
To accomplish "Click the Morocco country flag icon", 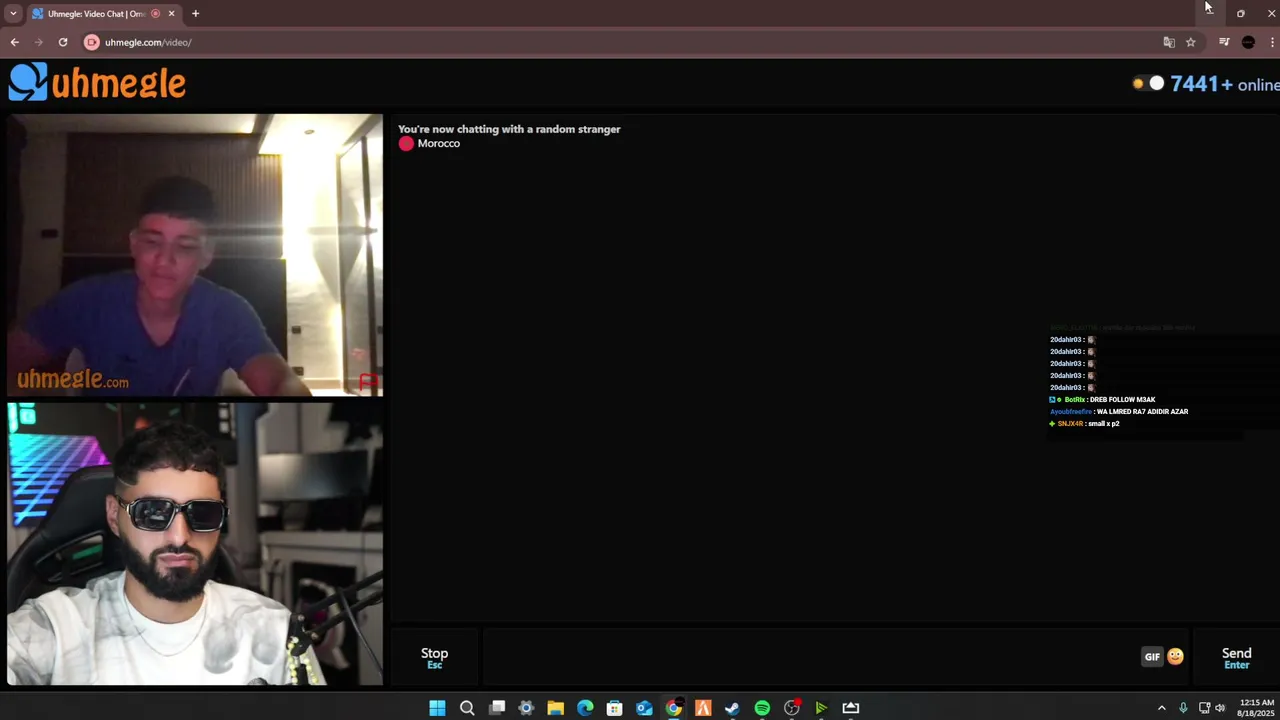I will click(406, 143).
